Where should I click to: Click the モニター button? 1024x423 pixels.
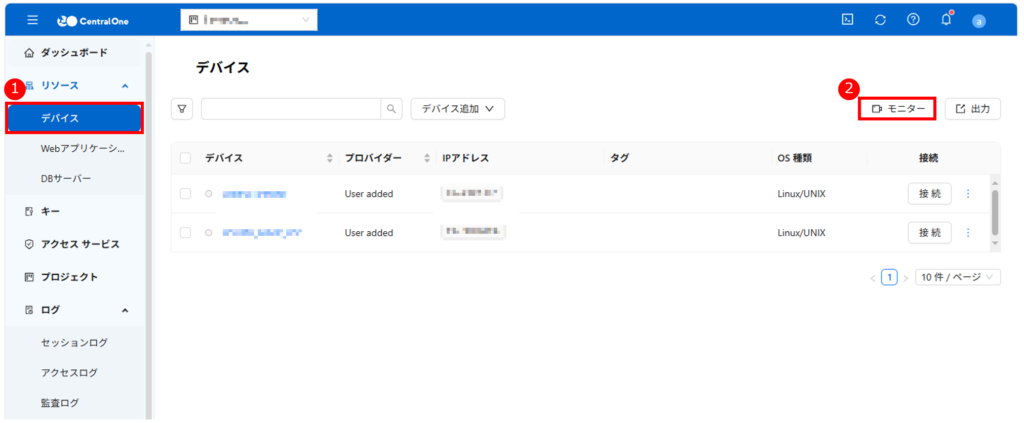point(897,109)
